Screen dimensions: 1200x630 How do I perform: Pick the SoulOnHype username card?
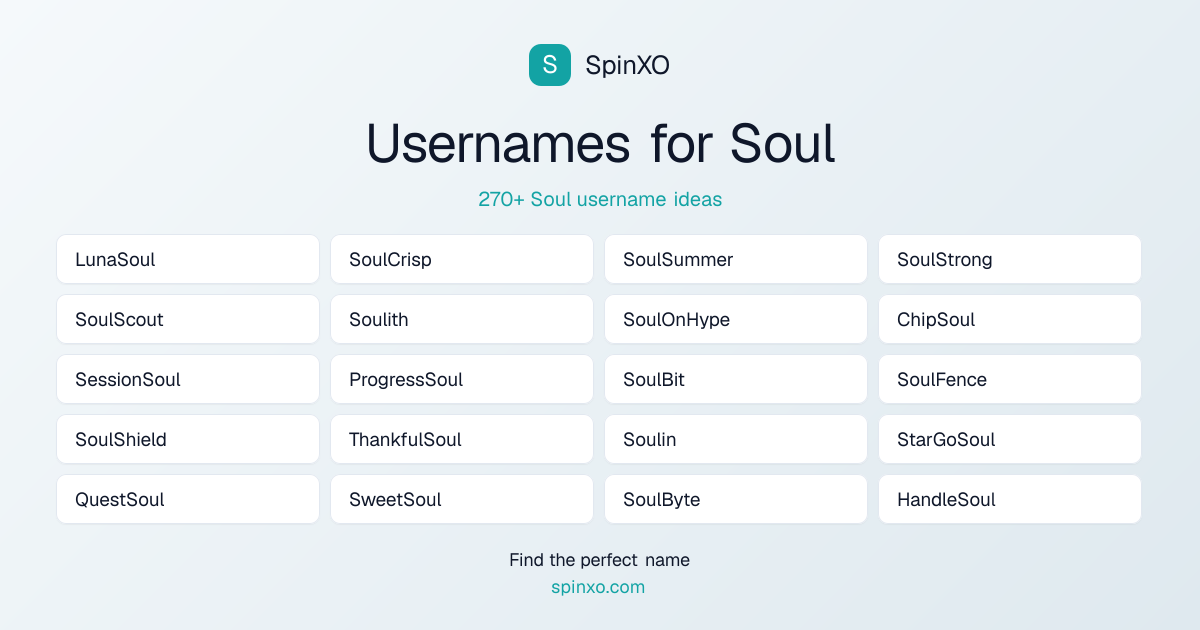[x=736, y=319]
